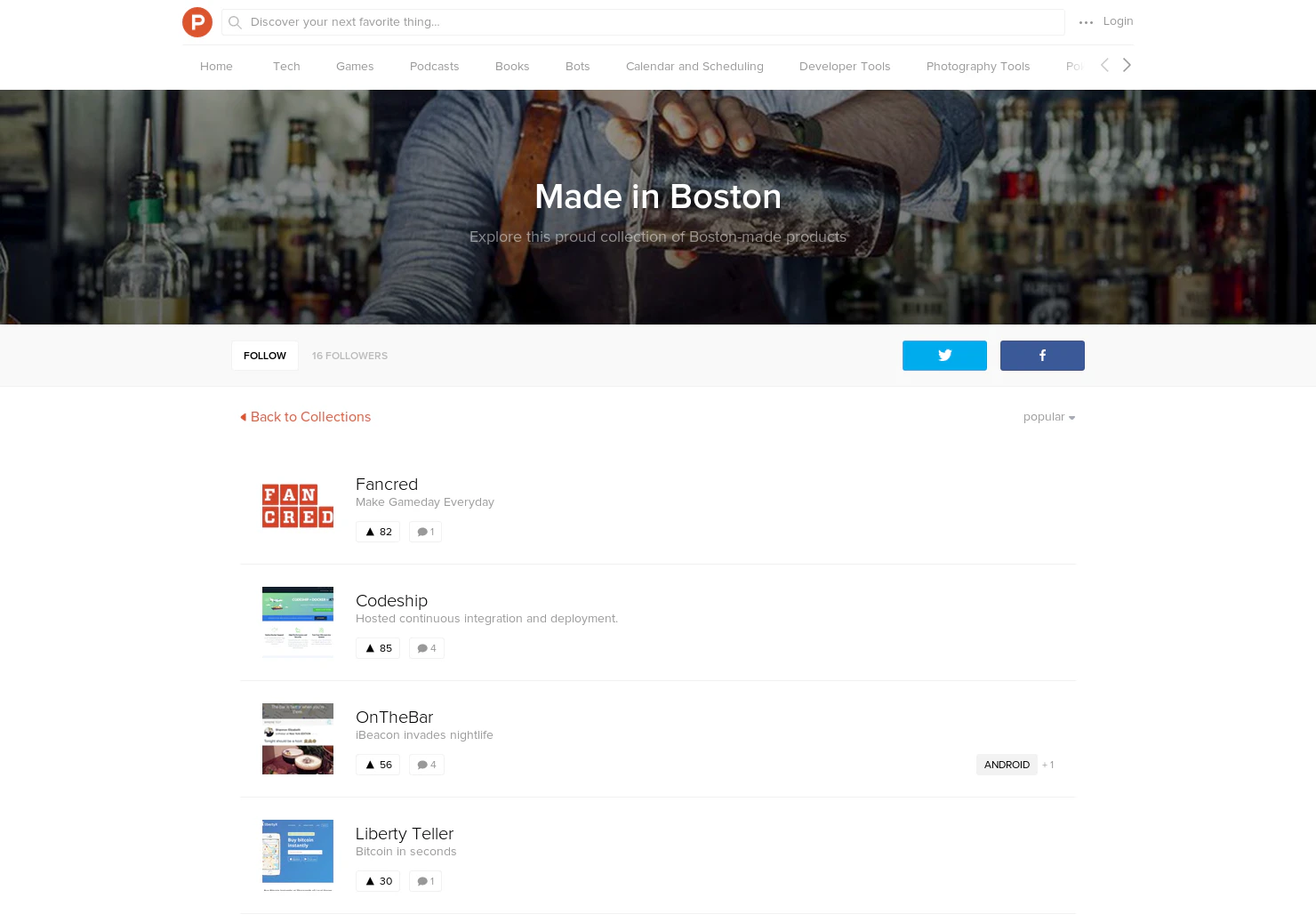The height and width of the screenshot is (922, 1316).
Task: Open the three-dots more menu
Action: (1086, 22)
